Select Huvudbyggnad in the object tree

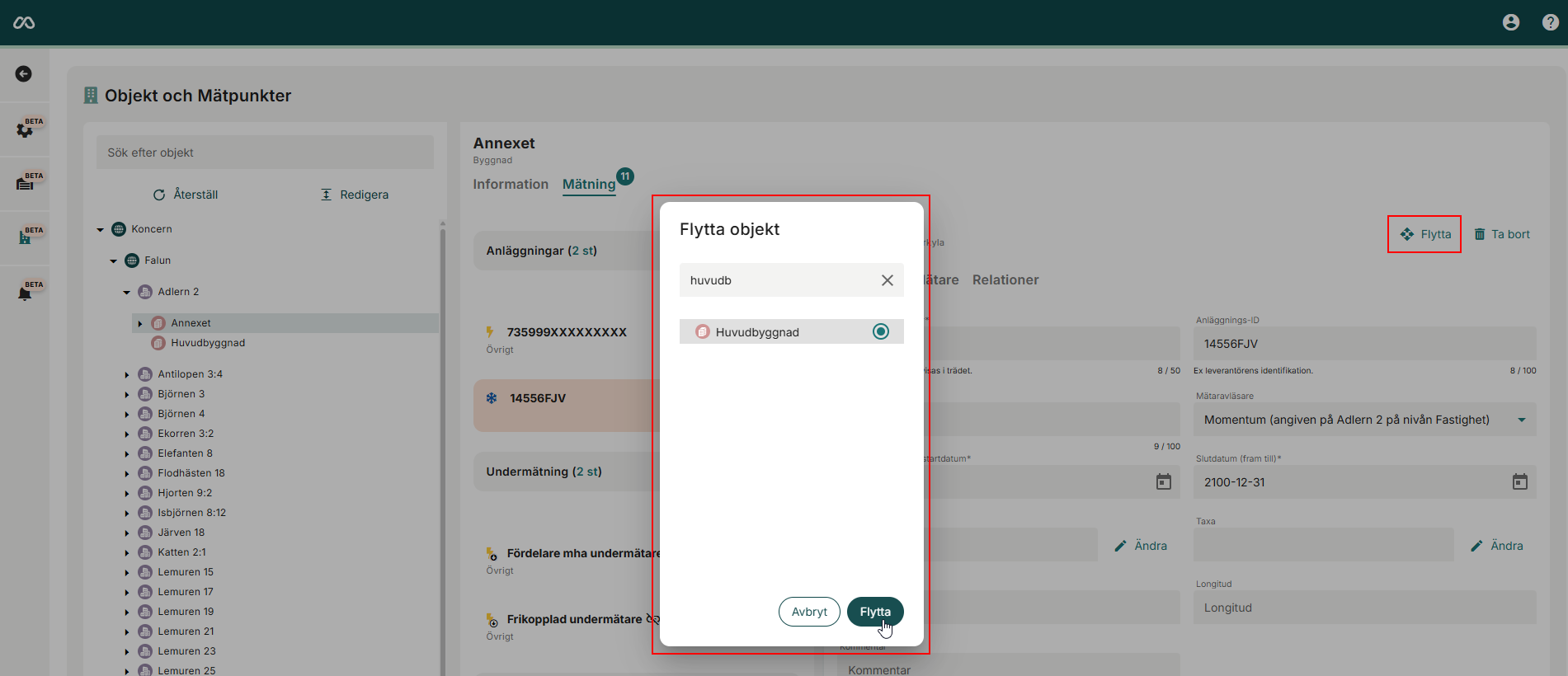click(207, 343)
